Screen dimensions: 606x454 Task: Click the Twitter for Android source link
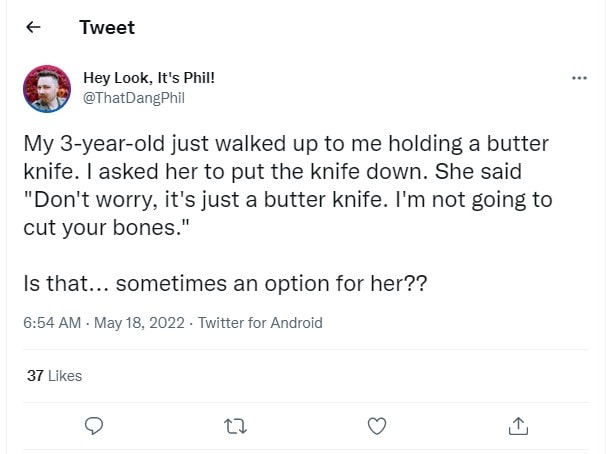pos(260,322)
